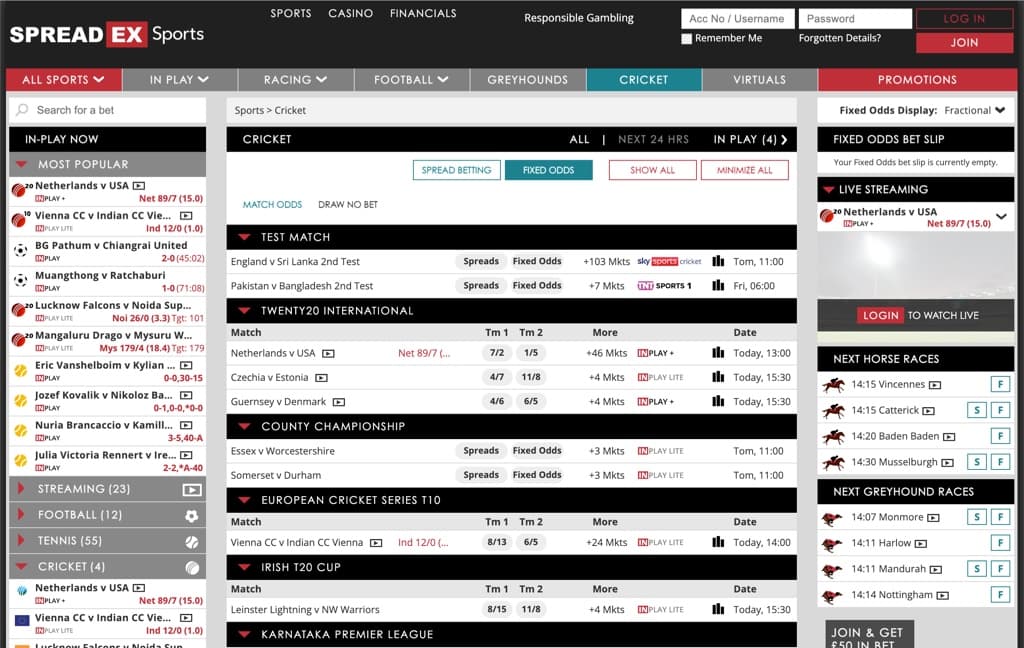This screenshot has width=1024, height=648.
Task: Click the SpreadEx Sports logo
Action: coord(106,34)
